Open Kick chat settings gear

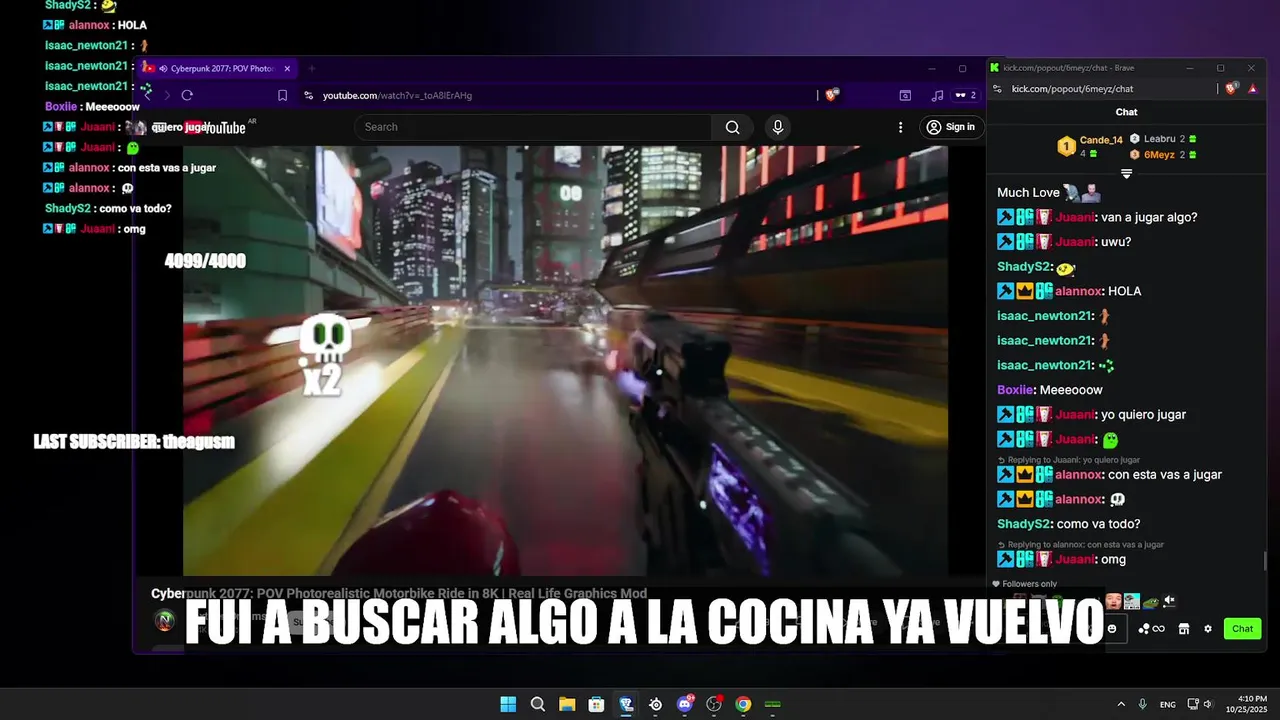point(1208,629)
